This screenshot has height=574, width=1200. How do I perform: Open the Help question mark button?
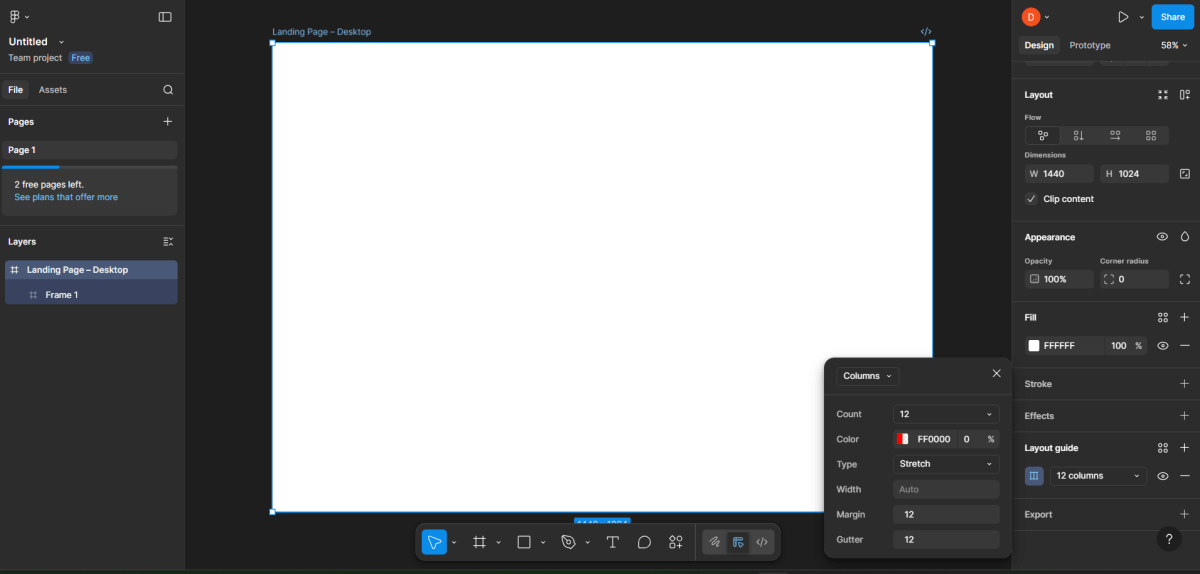point(1169,539)
